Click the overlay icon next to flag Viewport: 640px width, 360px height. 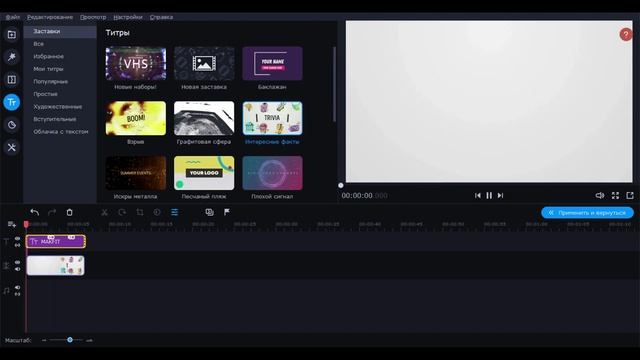[x=209, y=212]
